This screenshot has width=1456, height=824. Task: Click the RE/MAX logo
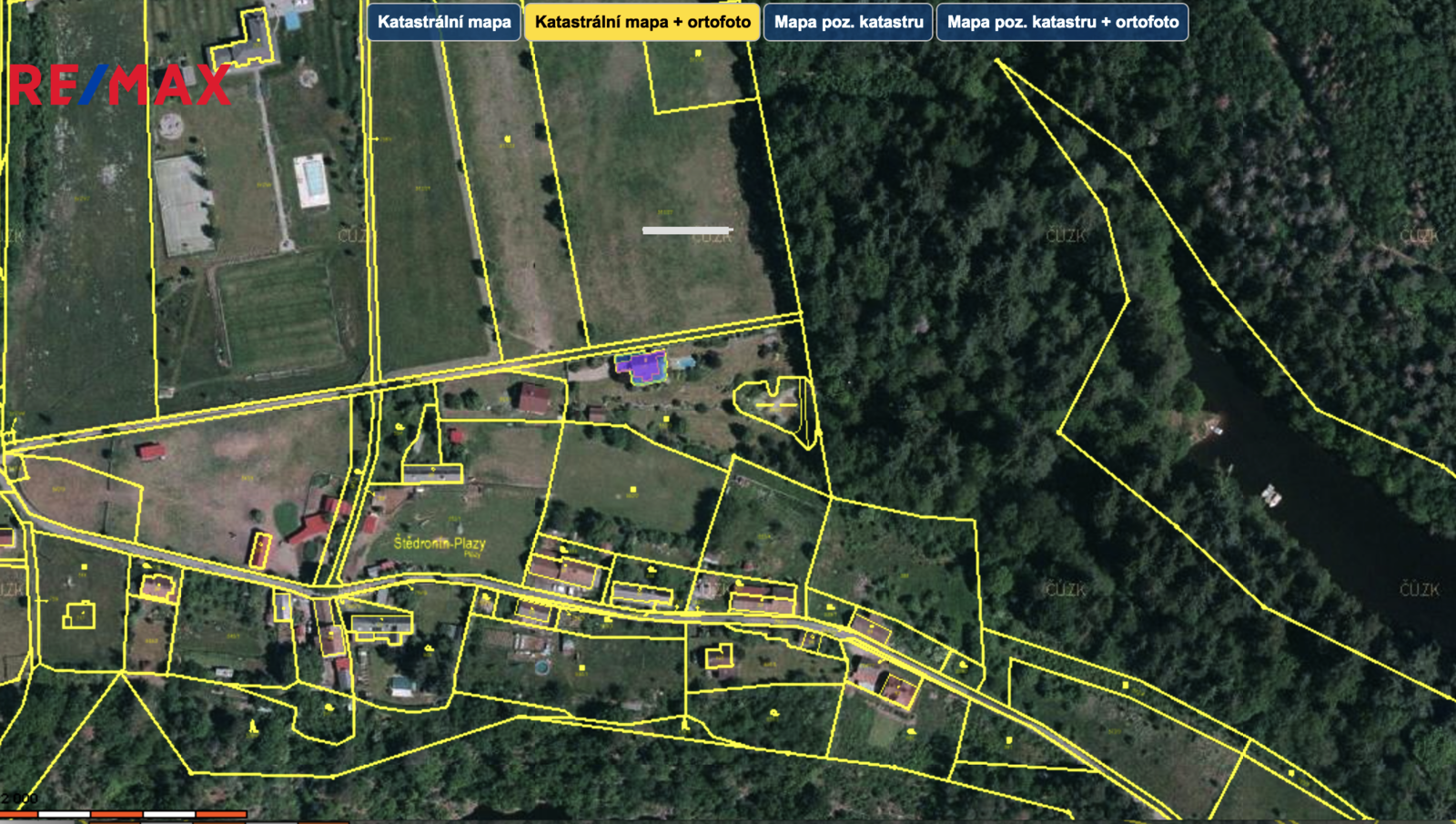point(120,86)
